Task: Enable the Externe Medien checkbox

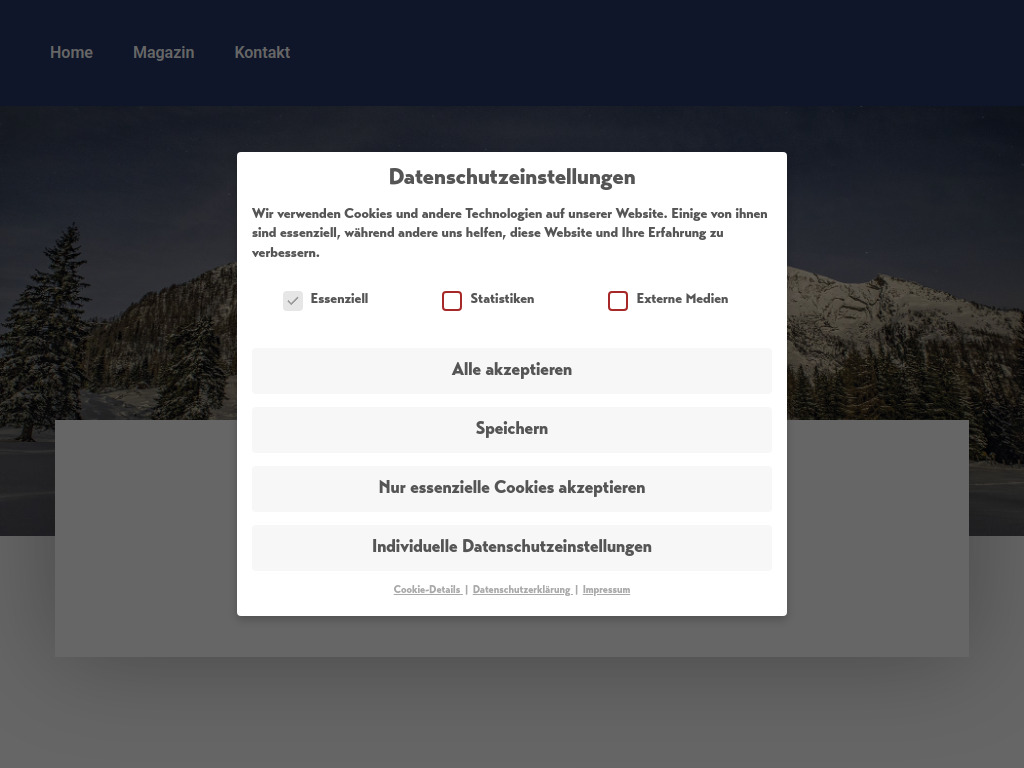Action: [618, 300]
